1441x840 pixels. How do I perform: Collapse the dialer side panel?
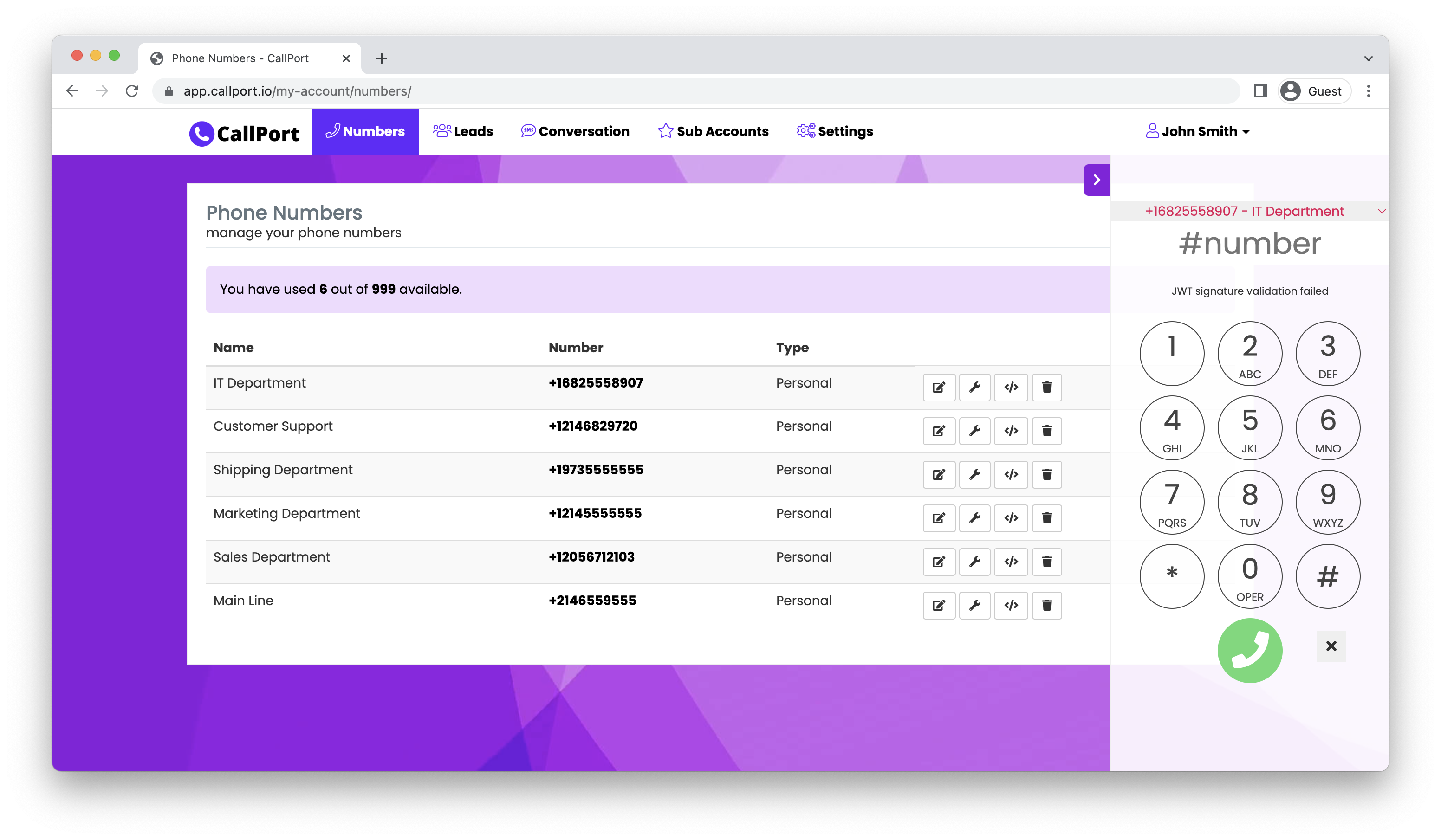coord(1096,180)
